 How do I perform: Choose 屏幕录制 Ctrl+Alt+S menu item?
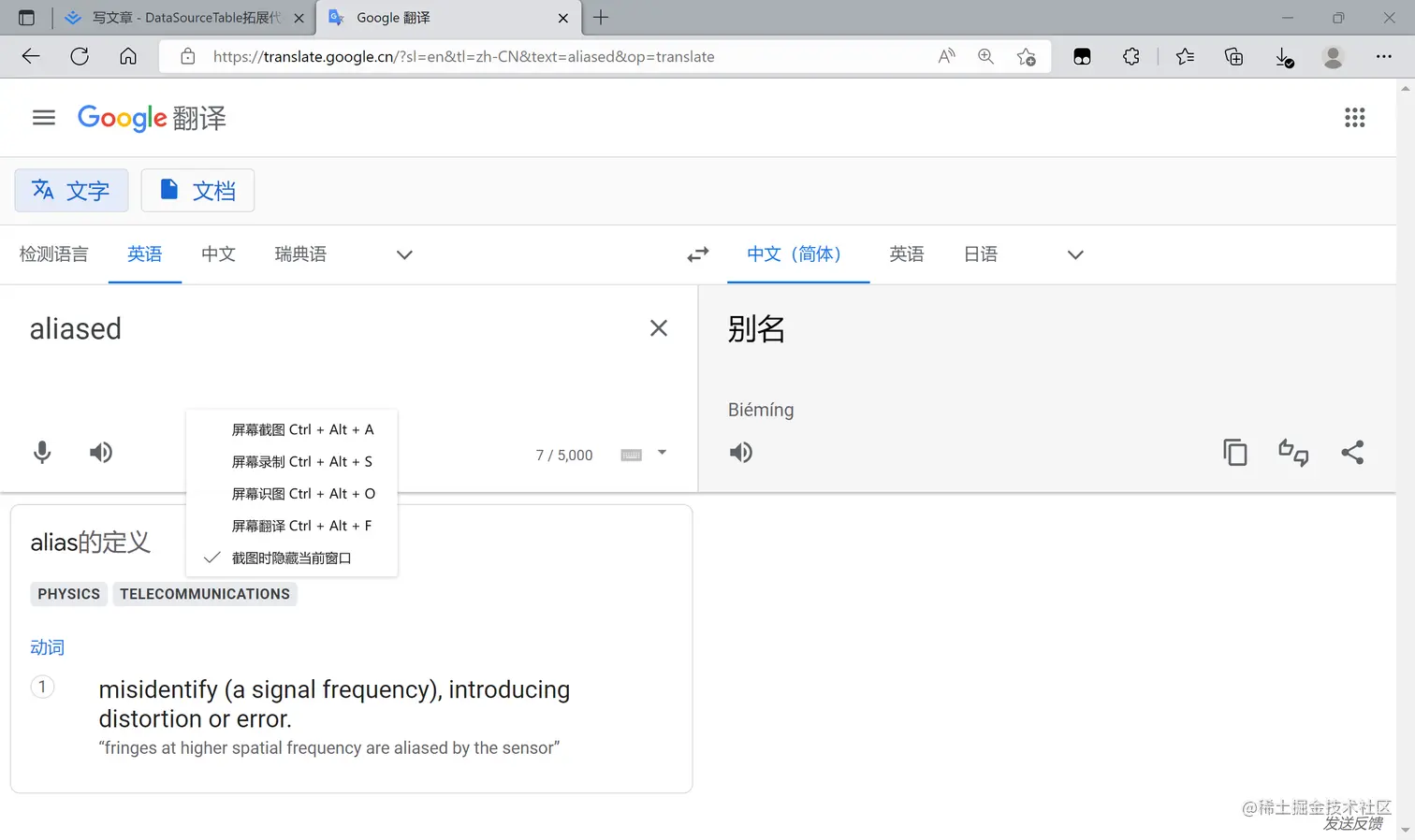point(292,461)
